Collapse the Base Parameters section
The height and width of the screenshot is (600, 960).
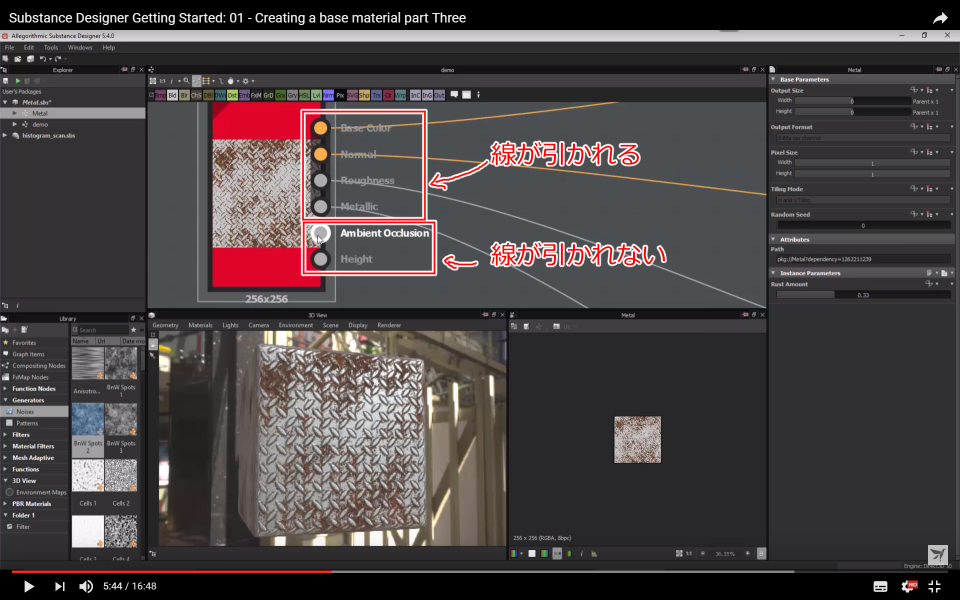[773, 79]
